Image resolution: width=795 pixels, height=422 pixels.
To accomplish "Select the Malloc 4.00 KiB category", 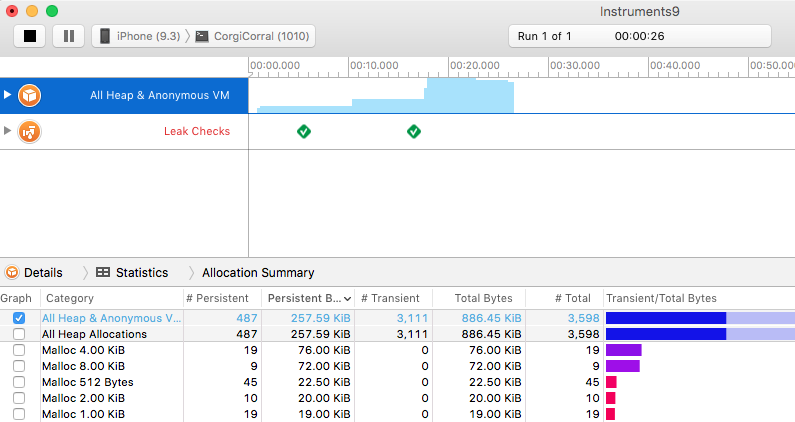I will (83, 350).
